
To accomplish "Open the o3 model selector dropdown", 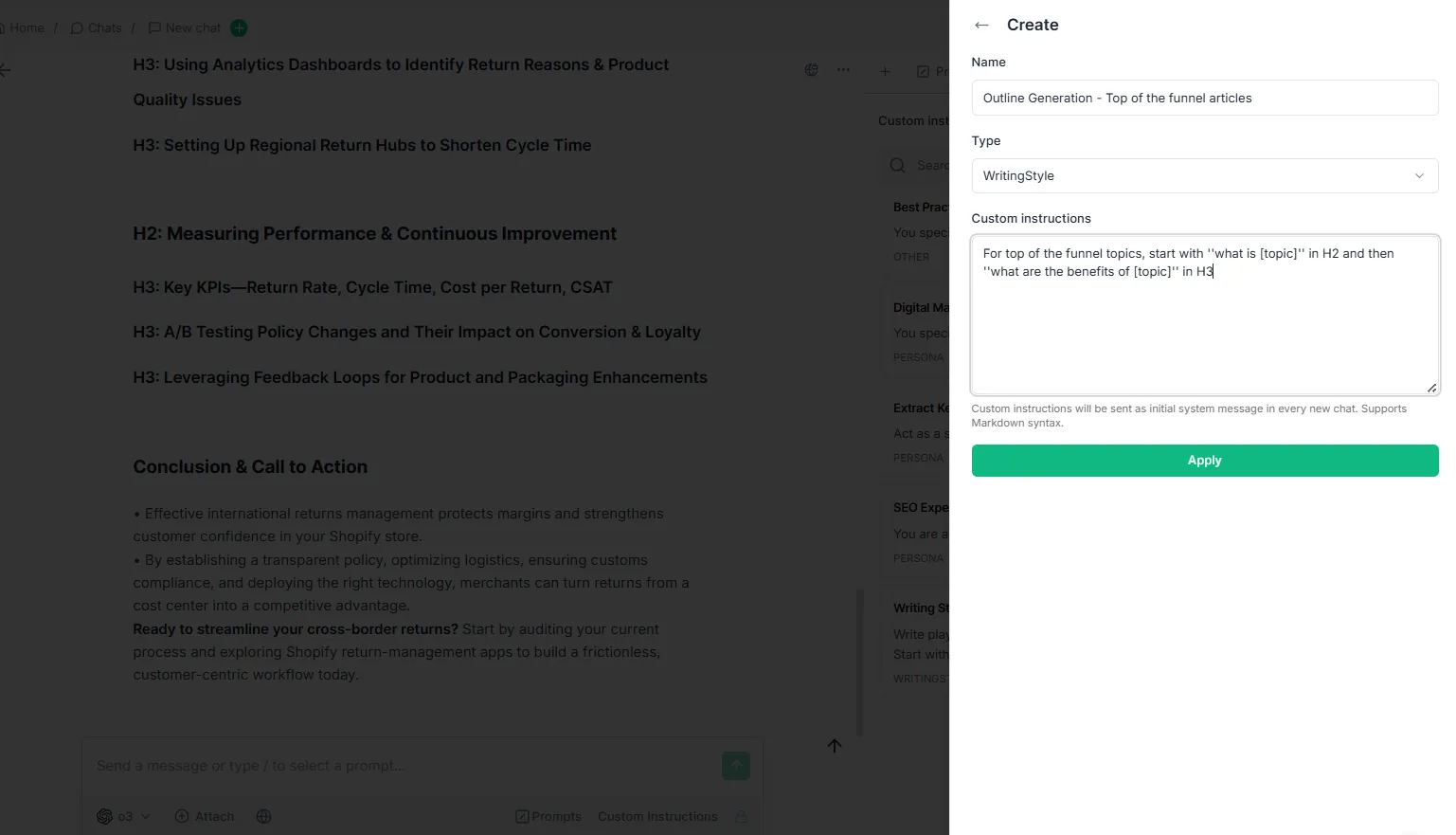I will tap(124, 816).
